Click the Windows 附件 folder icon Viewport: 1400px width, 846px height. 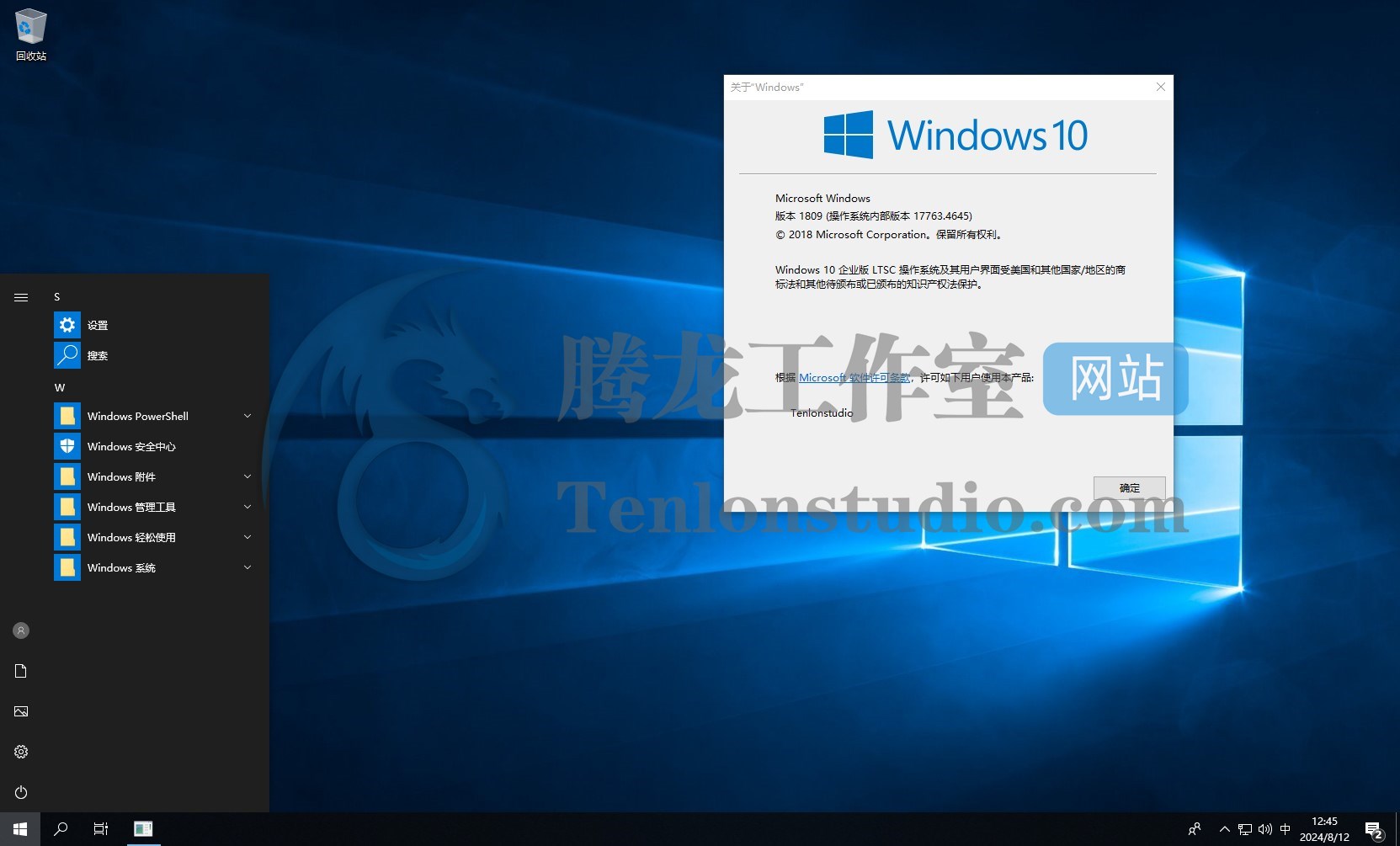[67, 476]
